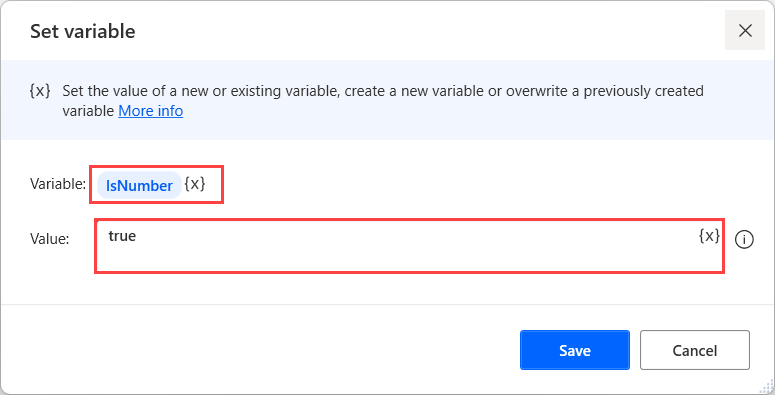Viewport: 775px width, 395px height.
Task: Save the variable settings
Action: click(x=575, y=350)
